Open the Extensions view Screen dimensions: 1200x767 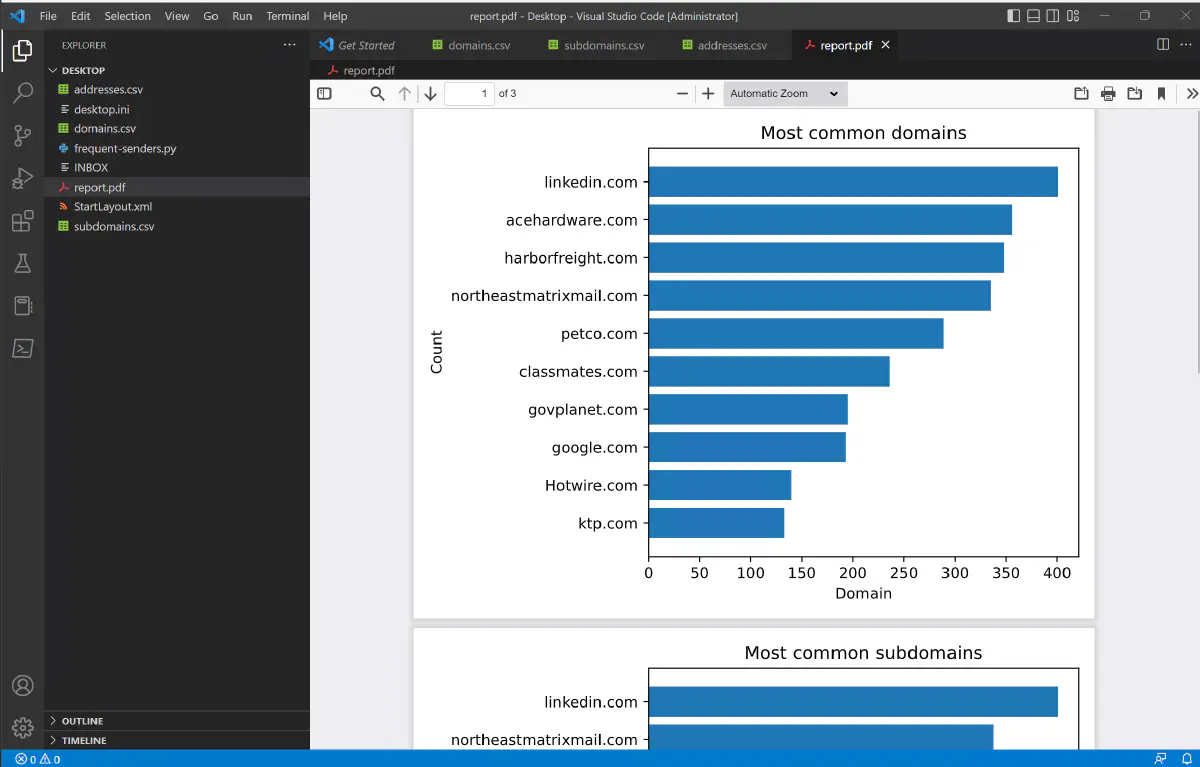pos(22,221)
